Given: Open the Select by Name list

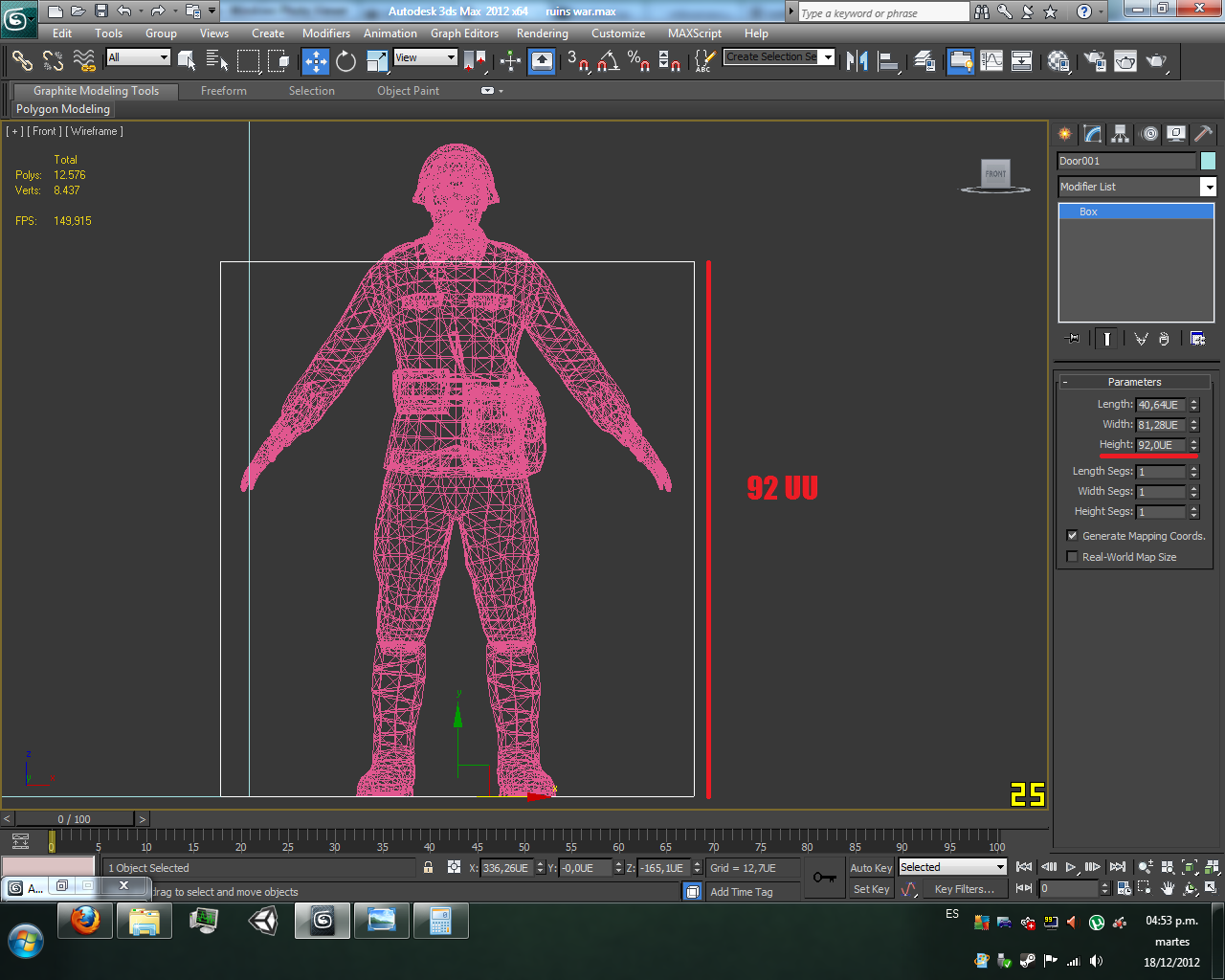Looking at the screenshot, I should (217, 61).
